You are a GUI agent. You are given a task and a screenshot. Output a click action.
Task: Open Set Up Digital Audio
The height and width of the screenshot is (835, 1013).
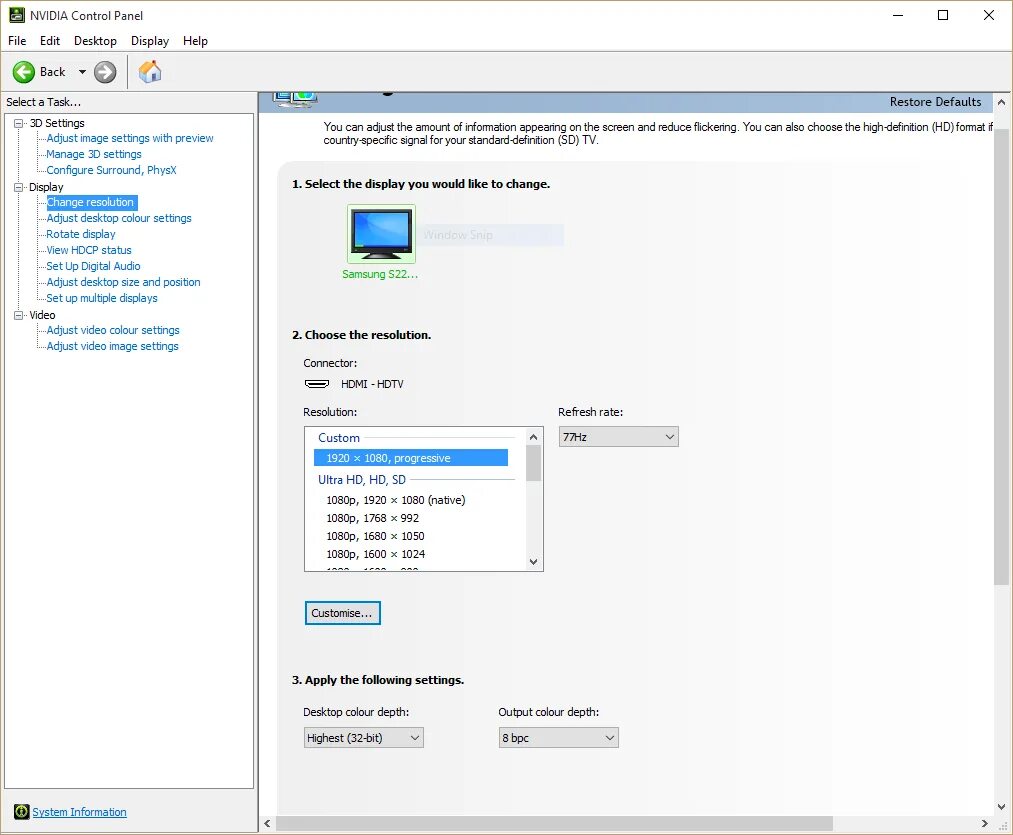pyautogui.click(x=93, y=266)
